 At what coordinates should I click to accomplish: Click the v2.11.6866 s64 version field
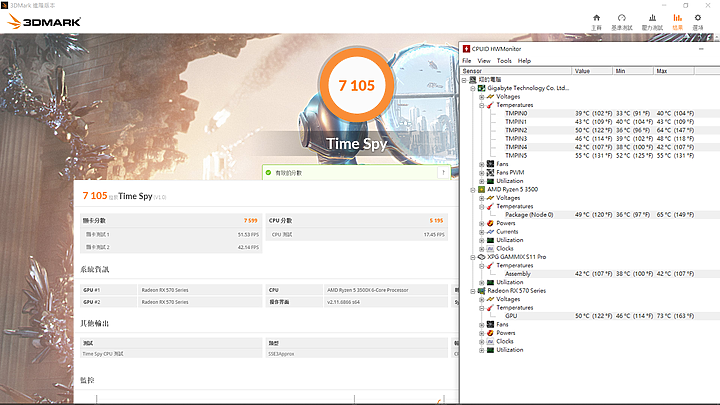point(386,302)
